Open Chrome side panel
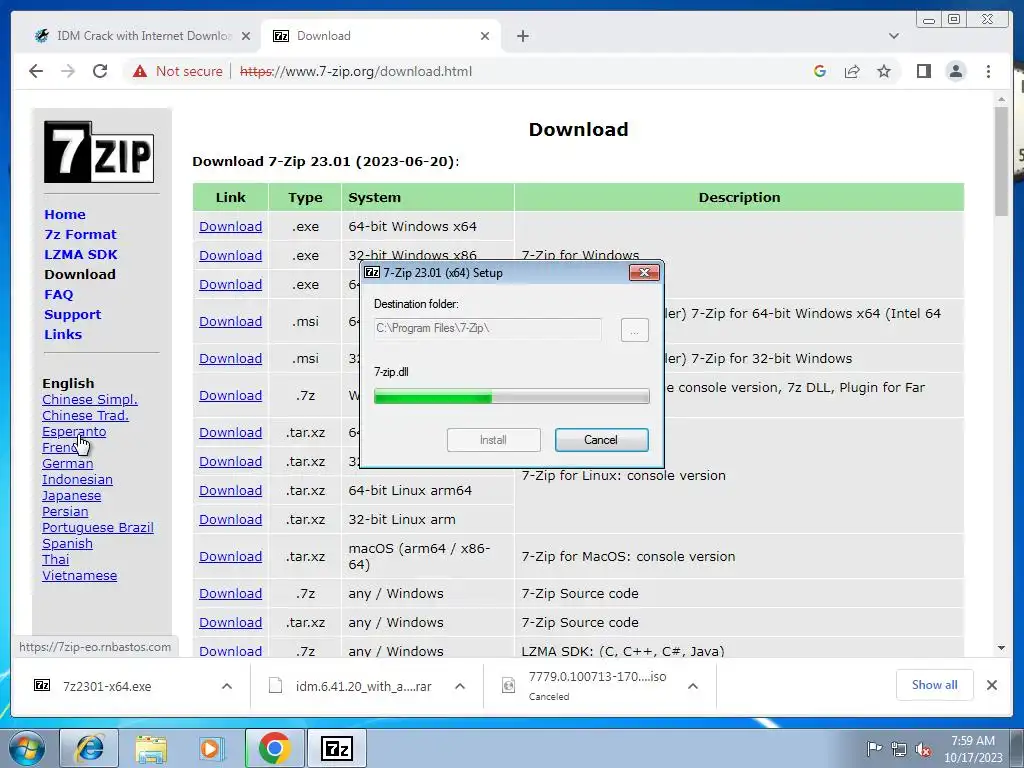This screenshot has height=768, width=1024. pos(923,71)
